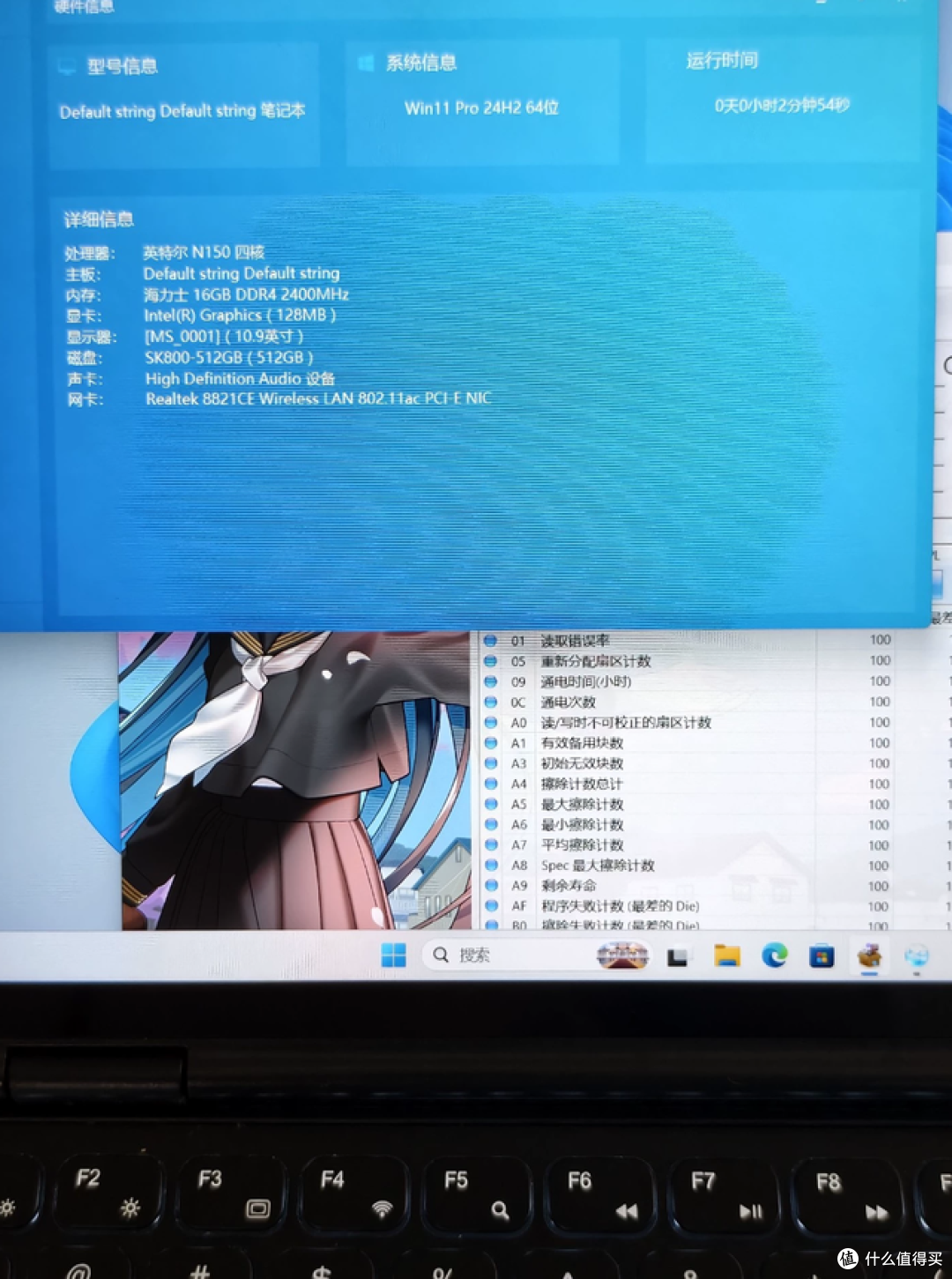This screenshot has width=952, height=1279.
Task: Open Microsoft Store from the taskbar
Action: click(x=822, y=956)
